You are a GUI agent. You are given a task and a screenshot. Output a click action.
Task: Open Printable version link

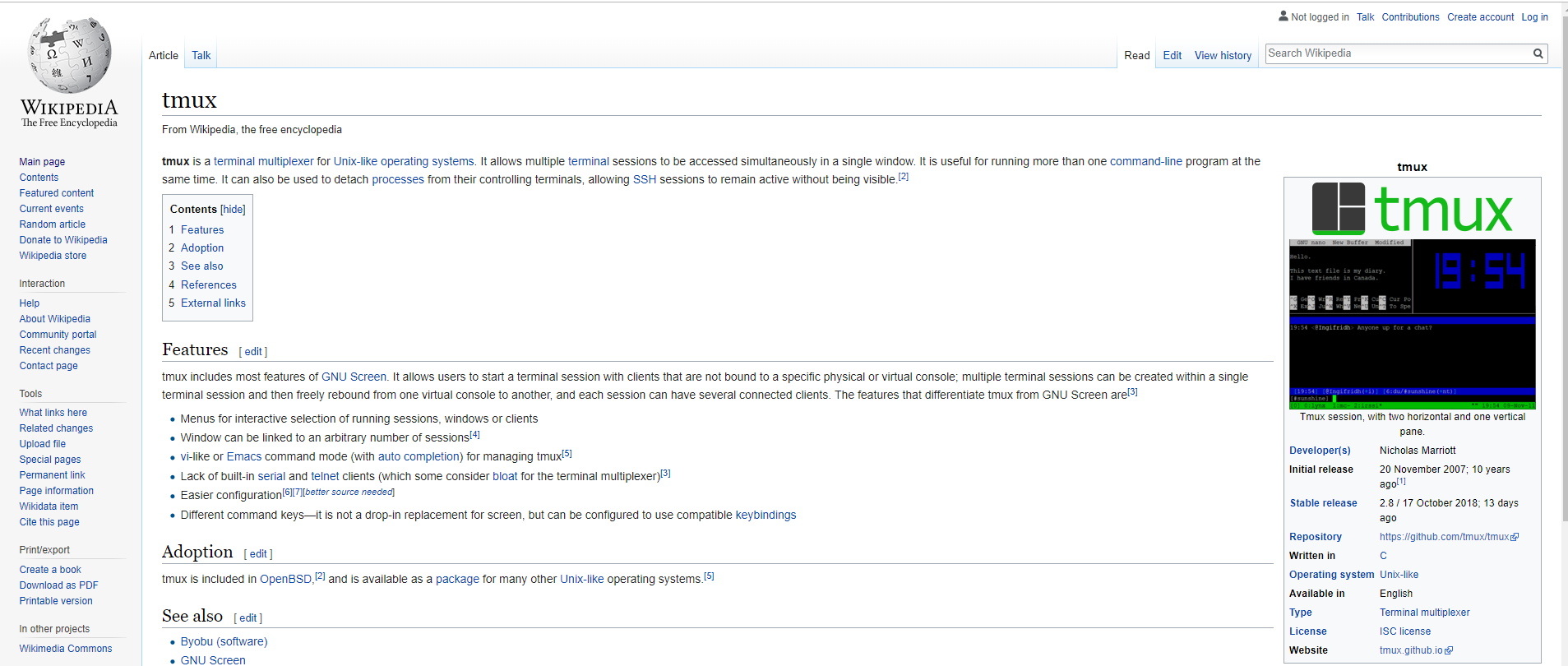56,601
